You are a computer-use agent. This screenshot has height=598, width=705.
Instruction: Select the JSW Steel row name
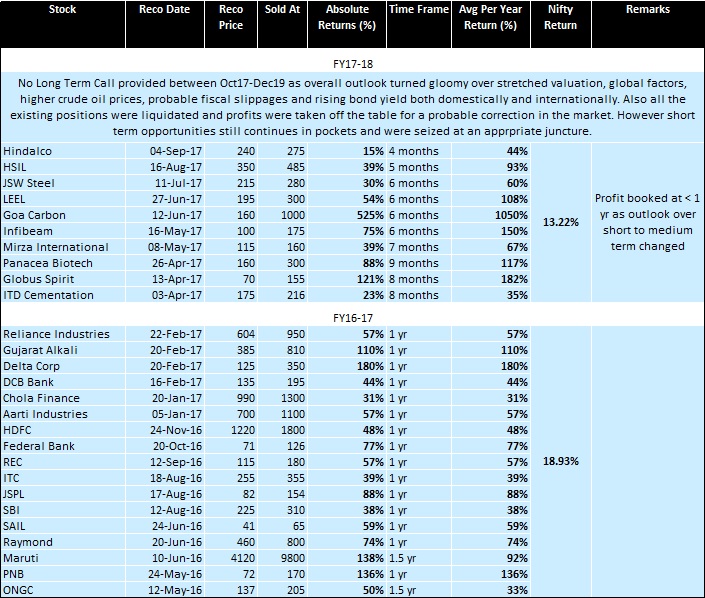[x=29, y=183]
